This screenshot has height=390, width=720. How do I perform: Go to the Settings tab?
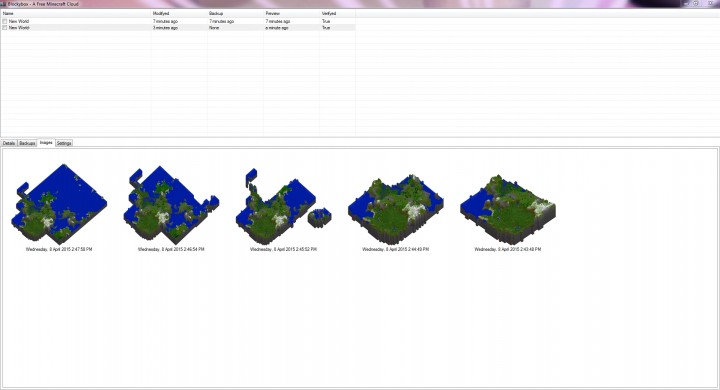pos(64,143)
